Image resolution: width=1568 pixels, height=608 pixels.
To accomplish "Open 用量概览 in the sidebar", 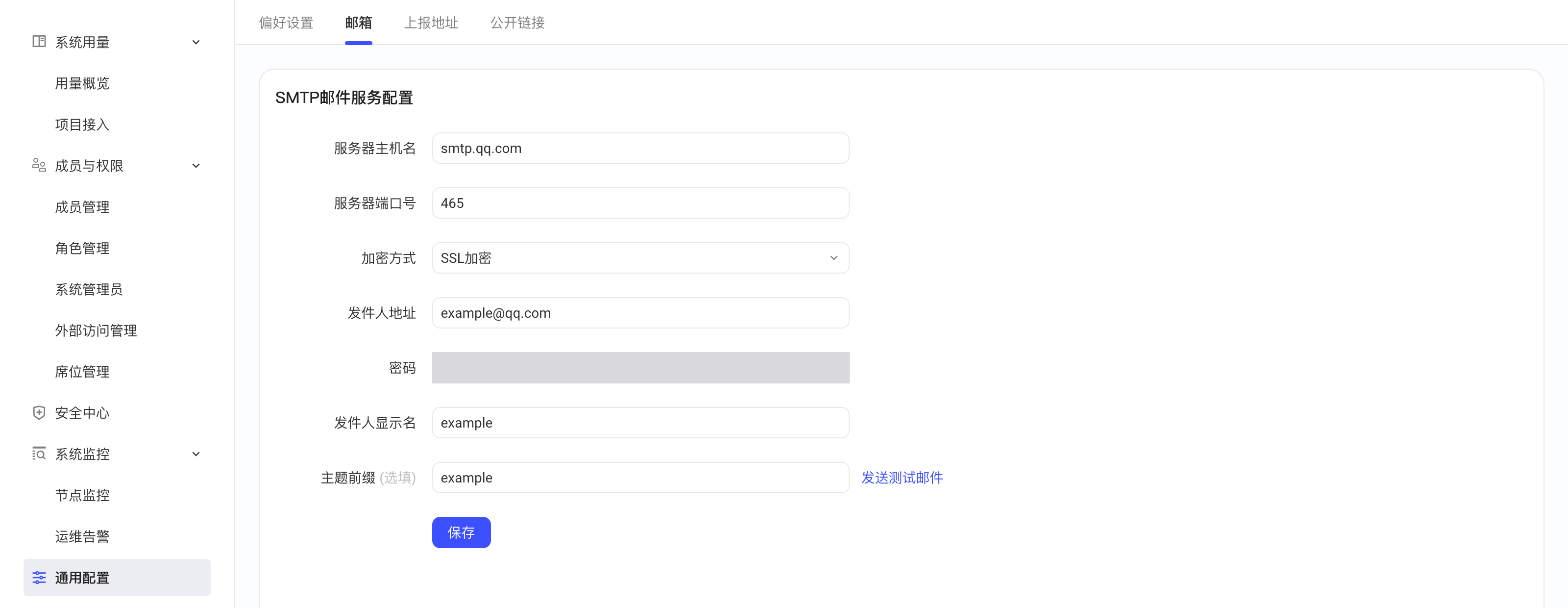I will [x=82, y=83].
